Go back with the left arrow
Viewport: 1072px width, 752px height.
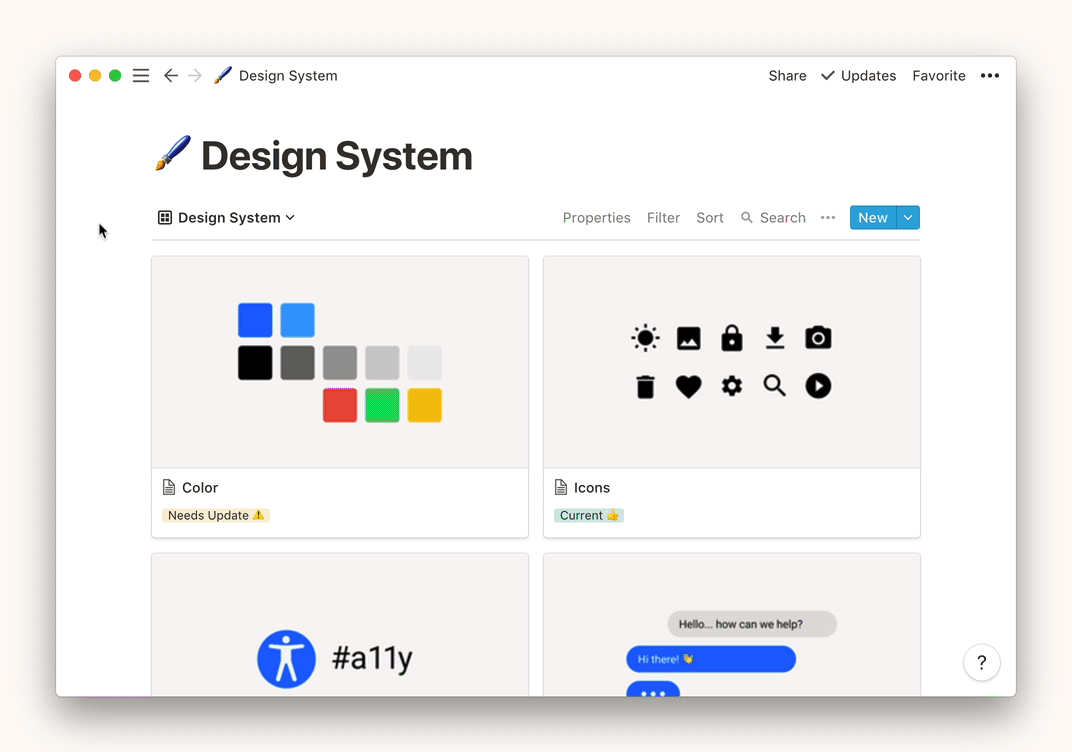tap(171, 76)
